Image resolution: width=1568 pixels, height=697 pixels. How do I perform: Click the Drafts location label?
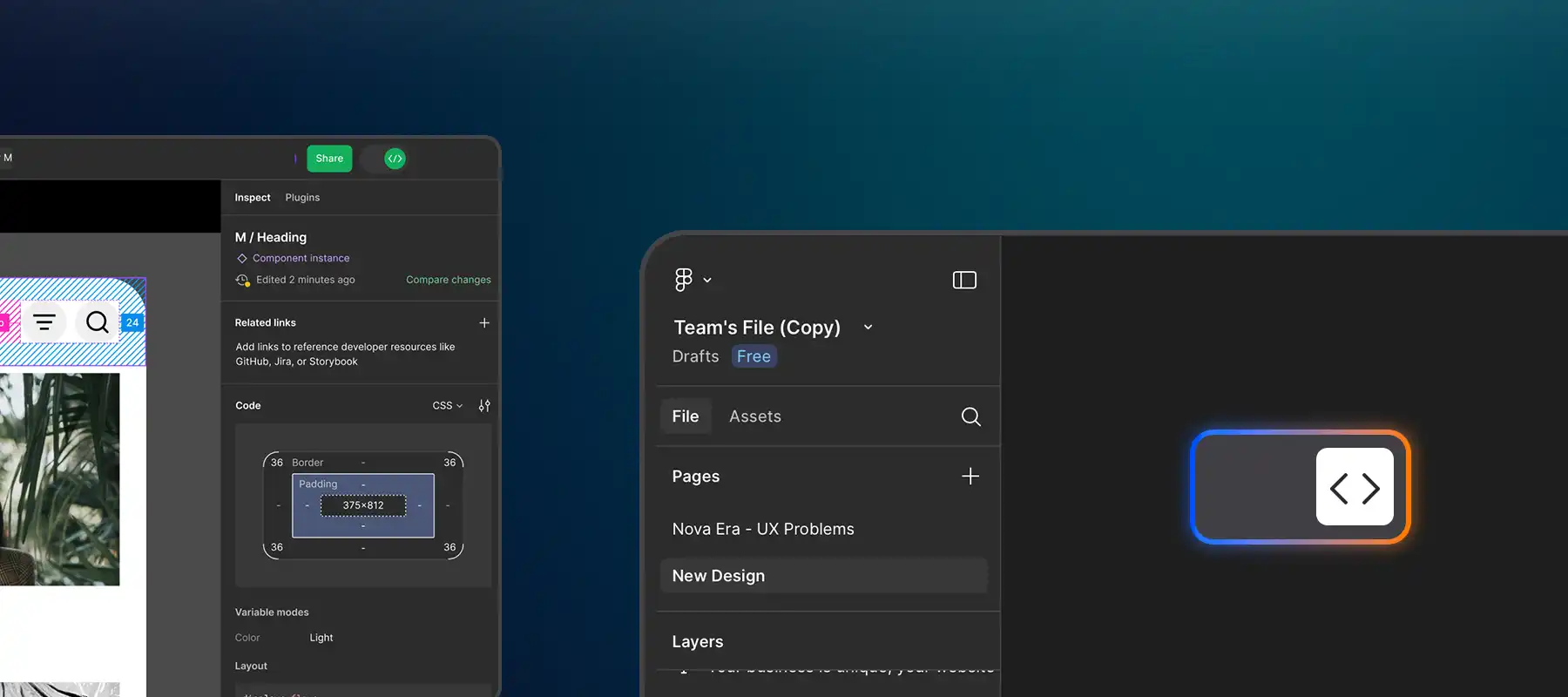tap(695, 356)
